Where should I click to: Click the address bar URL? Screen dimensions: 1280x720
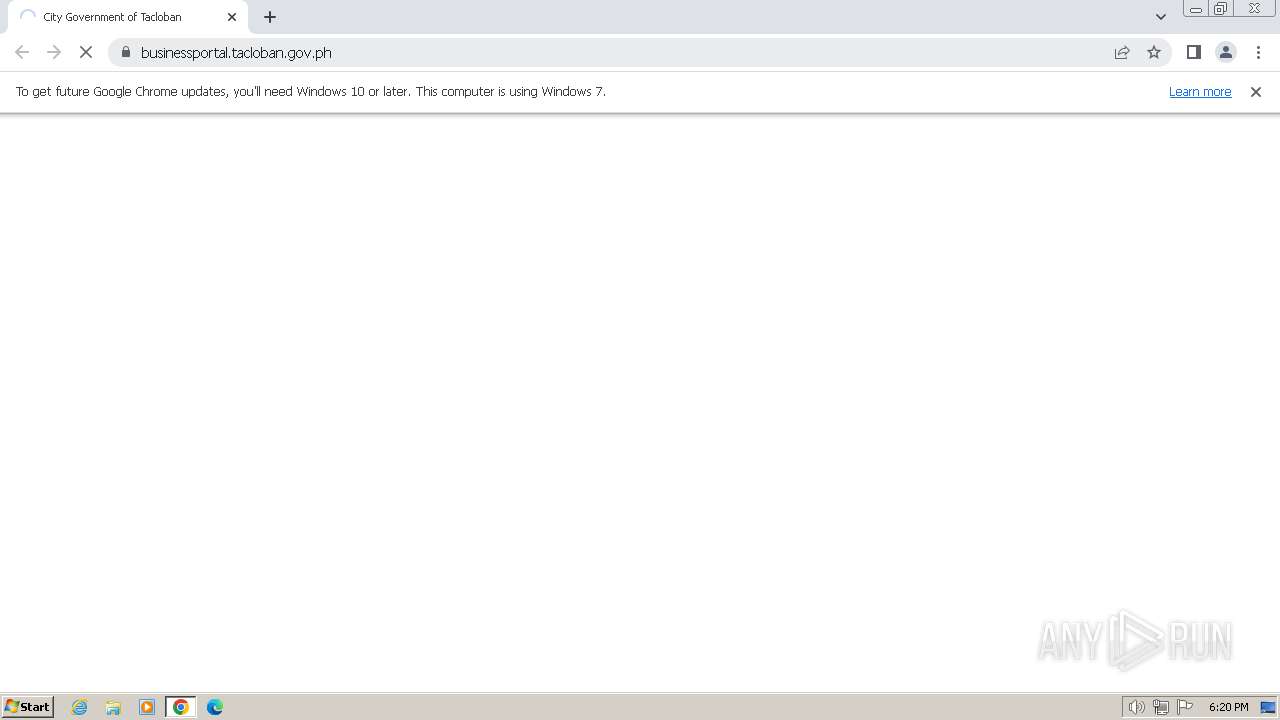(x=236, y=52)
